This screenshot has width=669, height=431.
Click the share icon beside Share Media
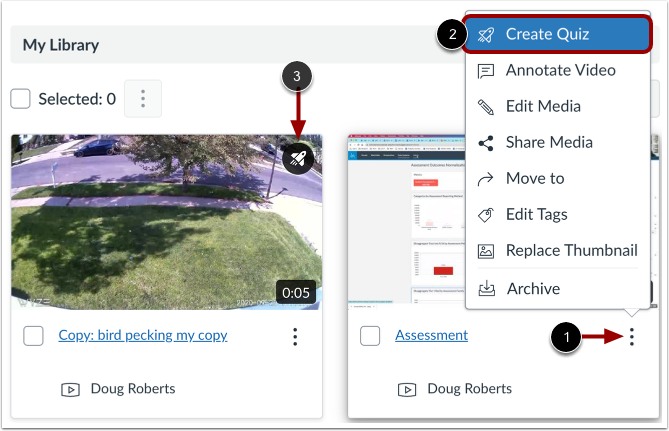coord(486,143)
